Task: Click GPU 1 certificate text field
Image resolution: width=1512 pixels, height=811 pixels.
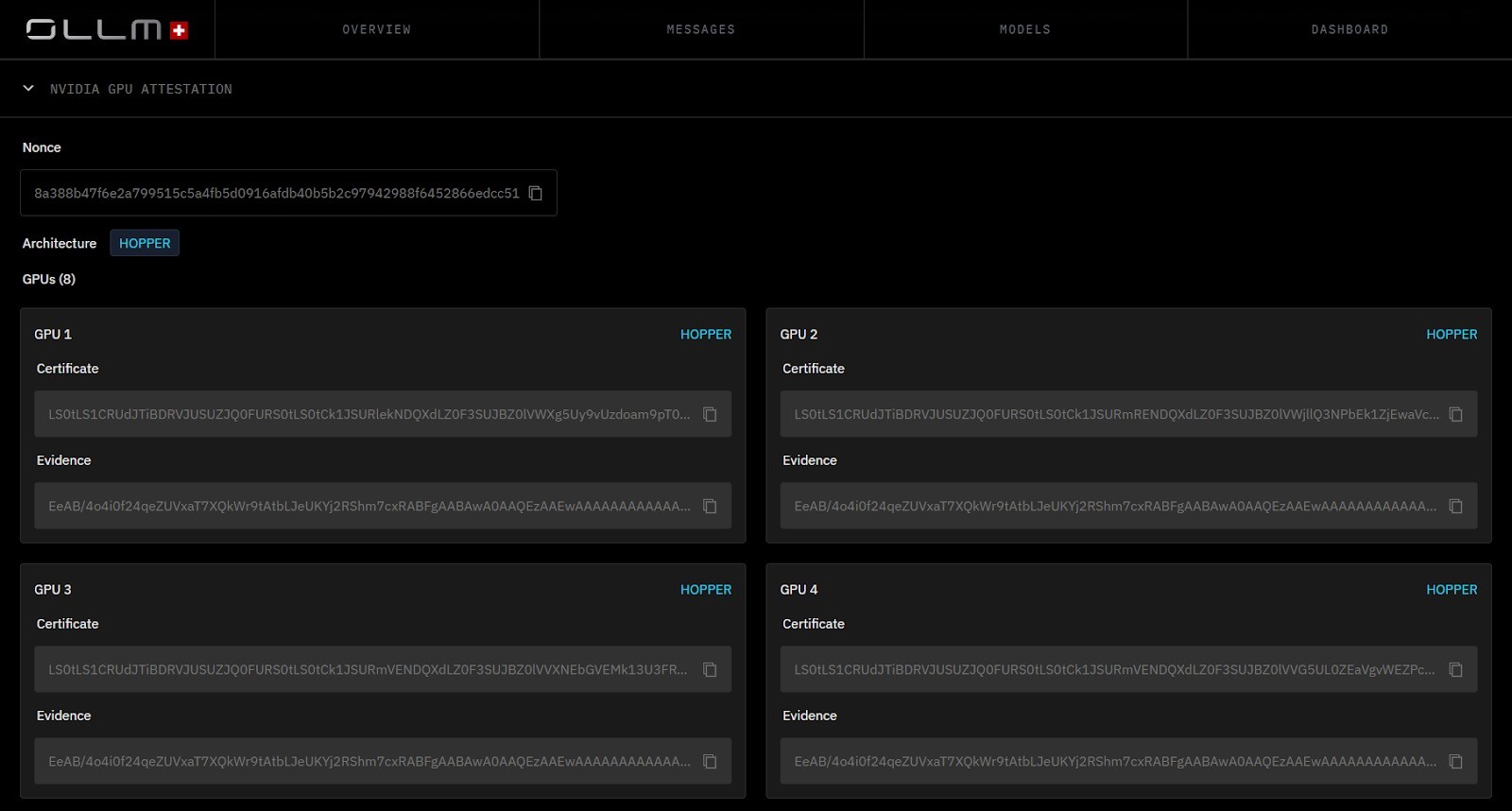Action: (x=383, y=414)
